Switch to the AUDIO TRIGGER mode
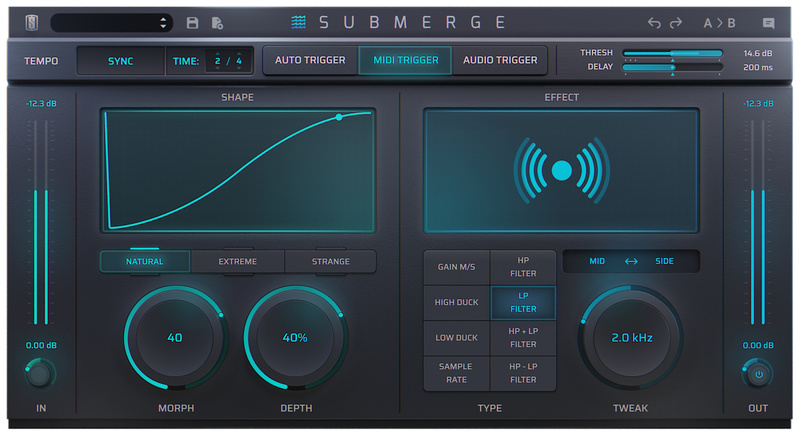Screen dimensions: 800x436 pyautogui.click(x=500, y=60)
